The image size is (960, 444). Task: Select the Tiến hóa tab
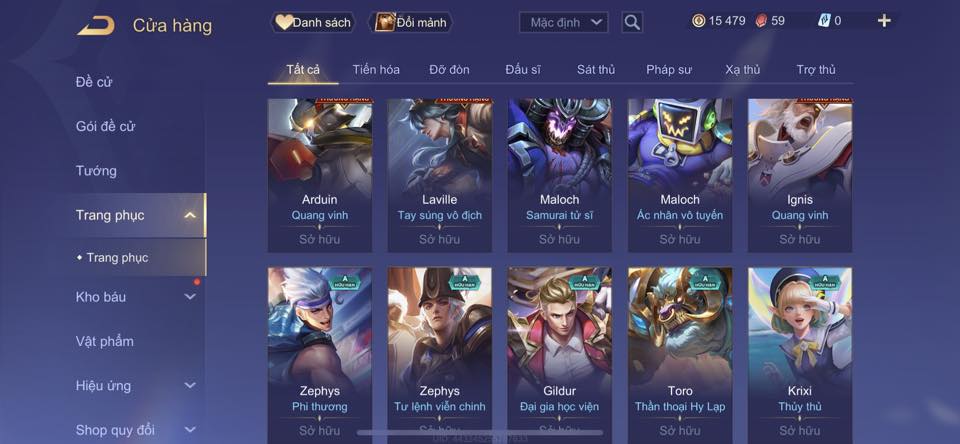click(x=376, y=70)
